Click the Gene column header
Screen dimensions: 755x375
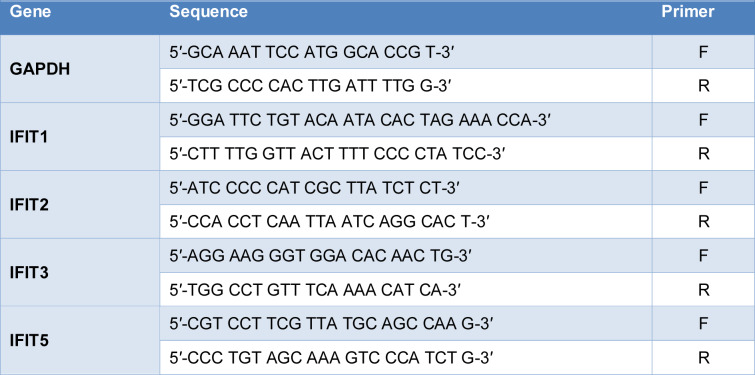pyautogui.click(x=30, y=12)
